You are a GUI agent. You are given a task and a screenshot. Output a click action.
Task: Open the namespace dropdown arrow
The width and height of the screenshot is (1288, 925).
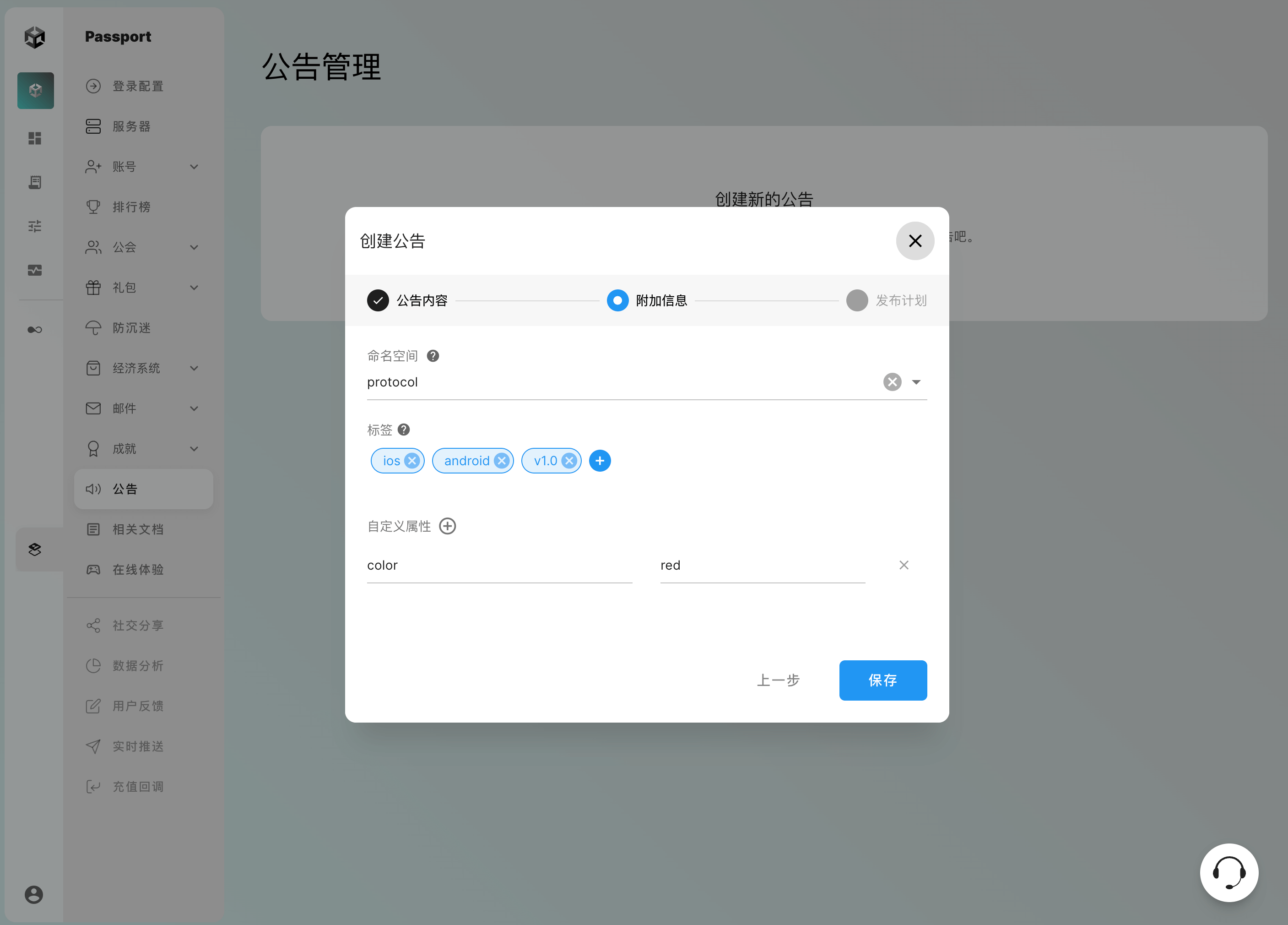[916, 382]
